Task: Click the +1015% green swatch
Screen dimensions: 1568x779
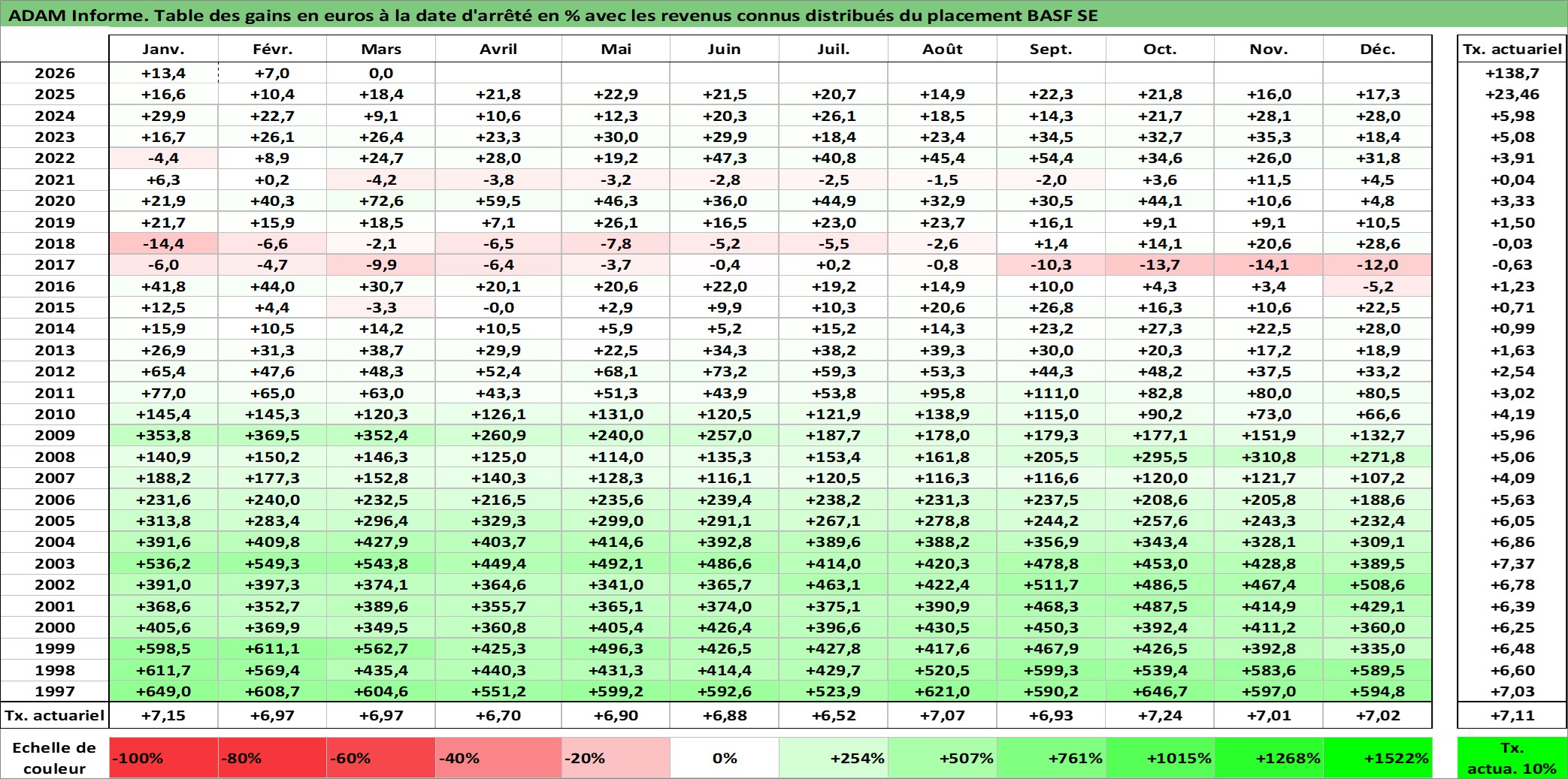Action: (1161, 758)
